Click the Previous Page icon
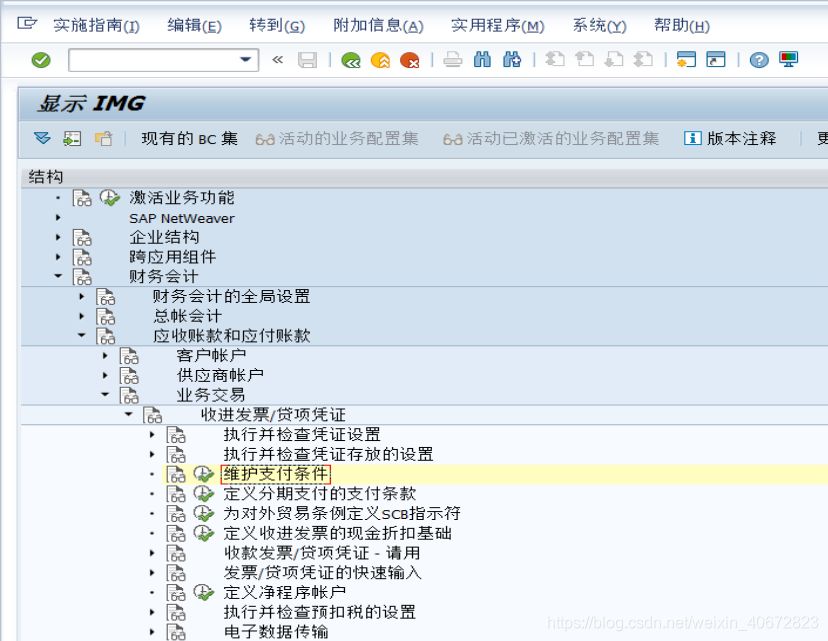Screen dimensions: 828x641 (x=584, y=60)
